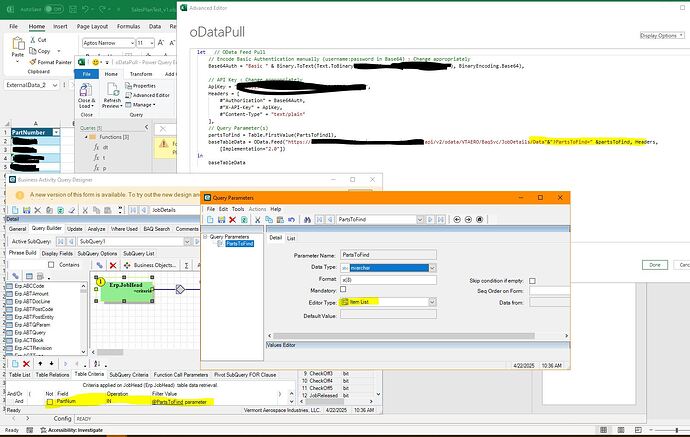Click Paste icon in Query Parameters toolbar
690x437 pixels.
(279, 220)
